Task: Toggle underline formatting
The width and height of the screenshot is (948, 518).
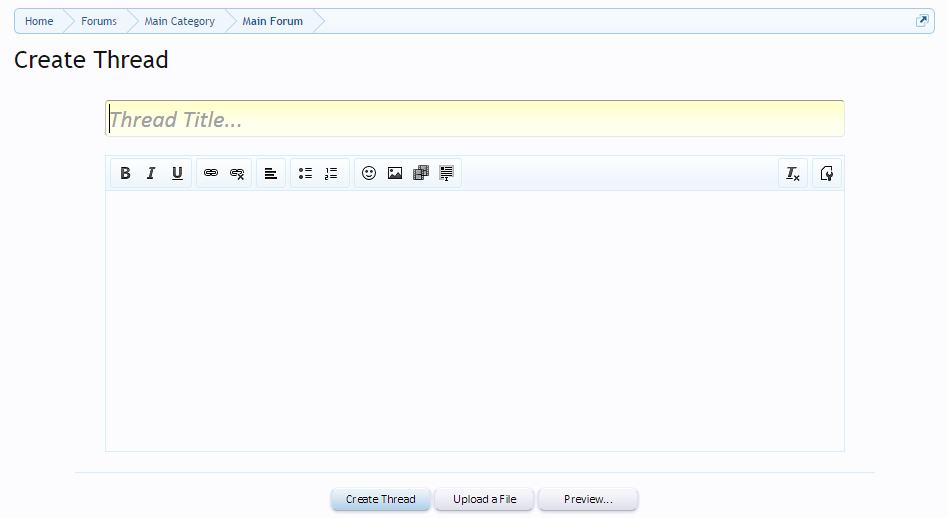Action: [x=177, y=173]
